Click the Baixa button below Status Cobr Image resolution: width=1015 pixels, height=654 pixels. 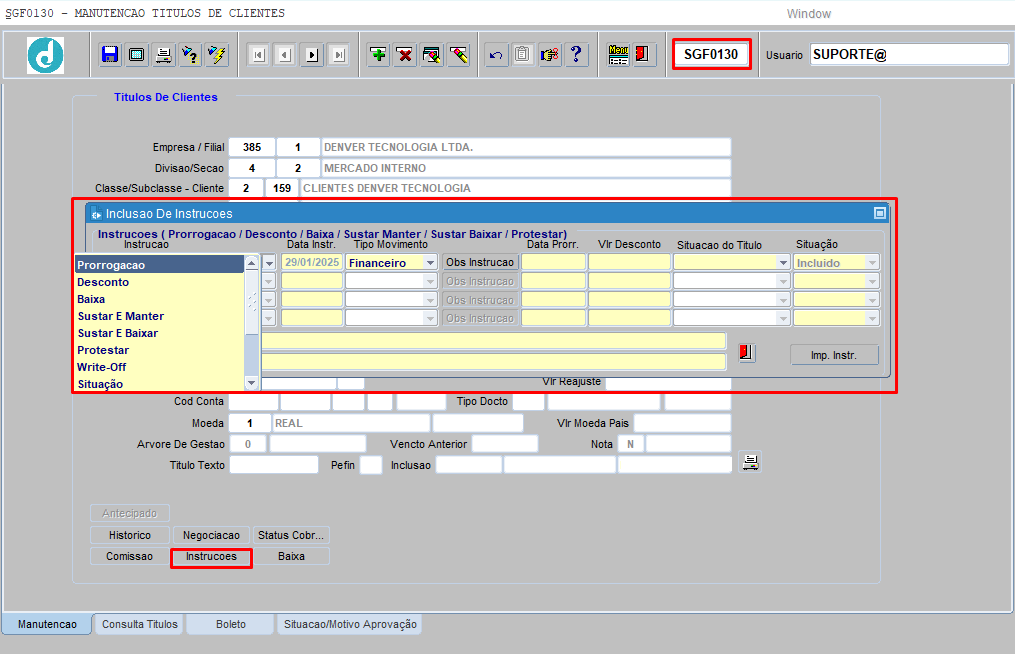click(x=291, y=556)
